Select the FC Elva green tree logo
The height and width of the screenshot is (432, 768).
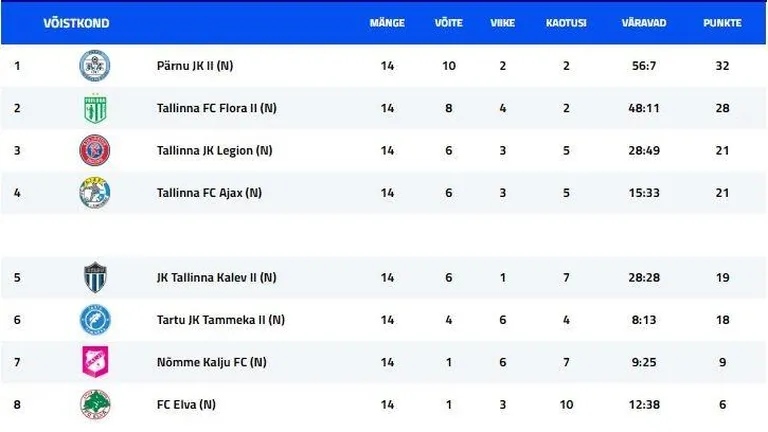[95, 405]
